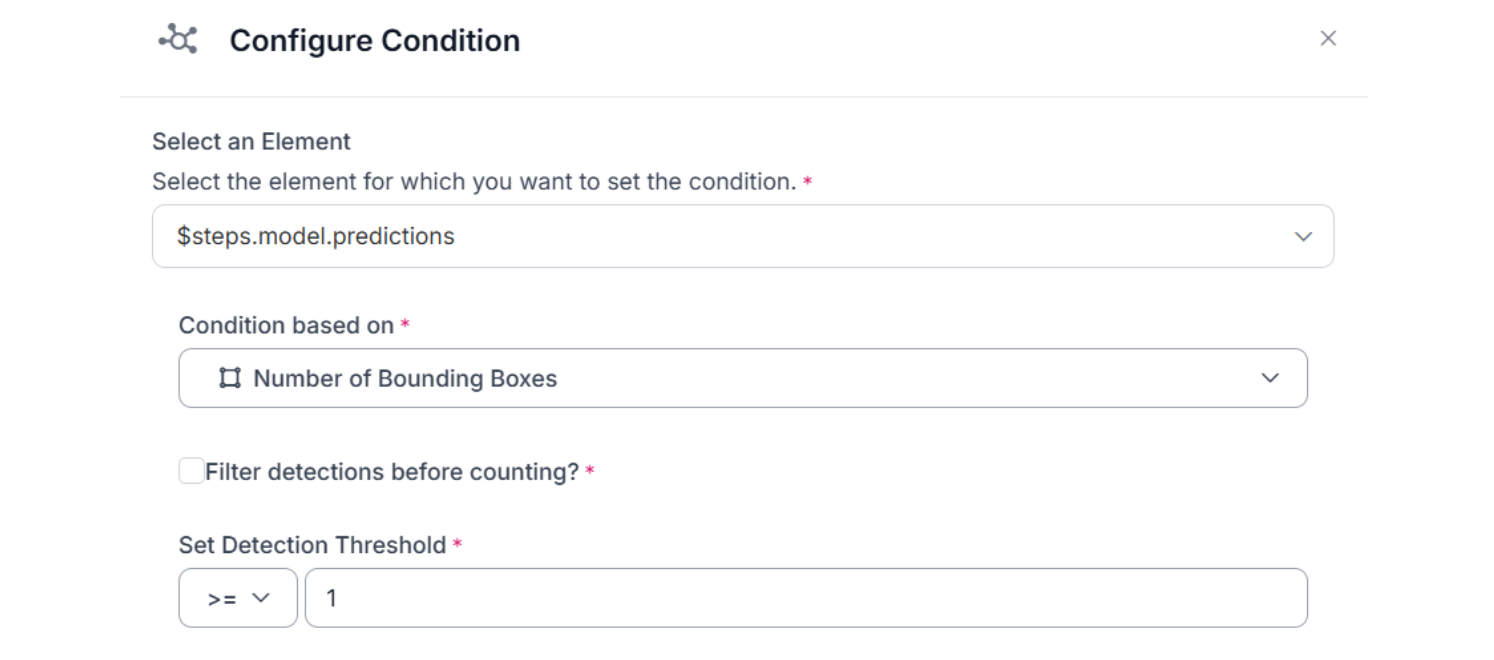
Task: Click the required asterisk after "Set Detection Threshold"
Action: (x=457, y=544)
